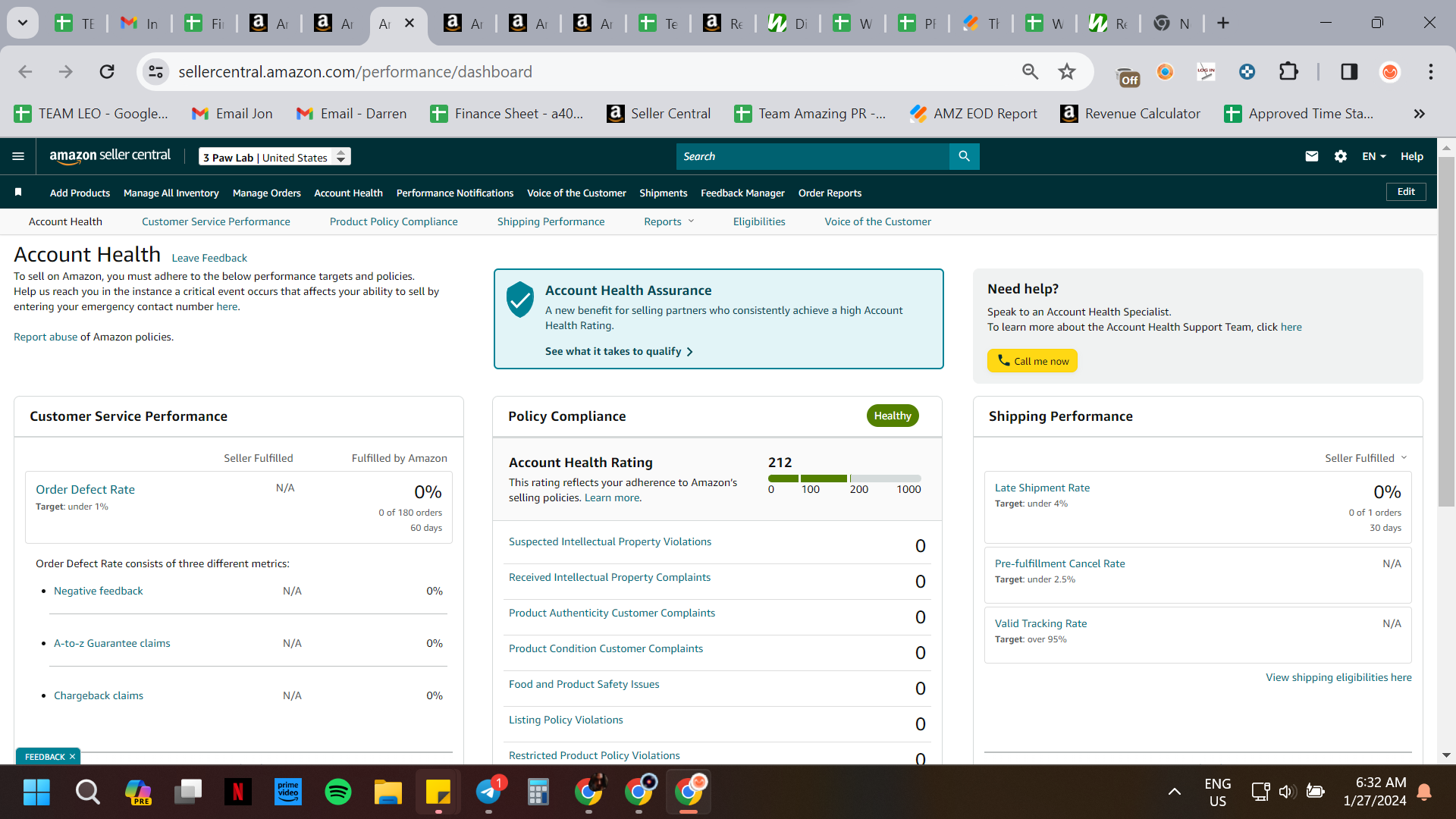
Task: Open the Seller Central hamburger menu
Action: [18, 156]
